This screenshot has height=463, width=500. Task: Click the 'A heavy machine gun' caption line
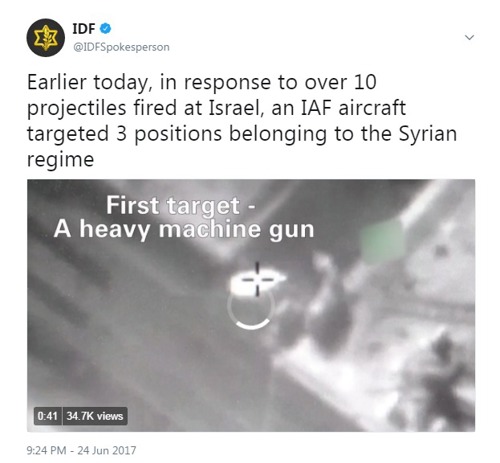pyautogui.click(x=184, y=229)
